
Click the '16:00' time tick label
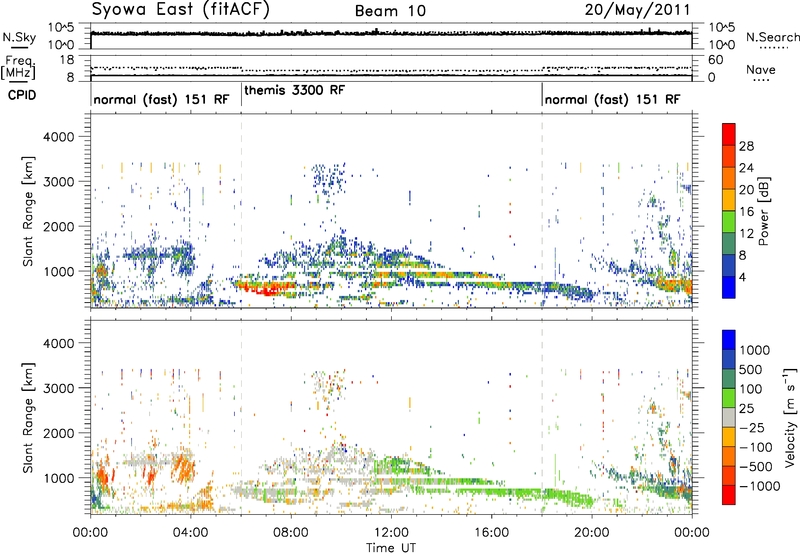point(491,533)
